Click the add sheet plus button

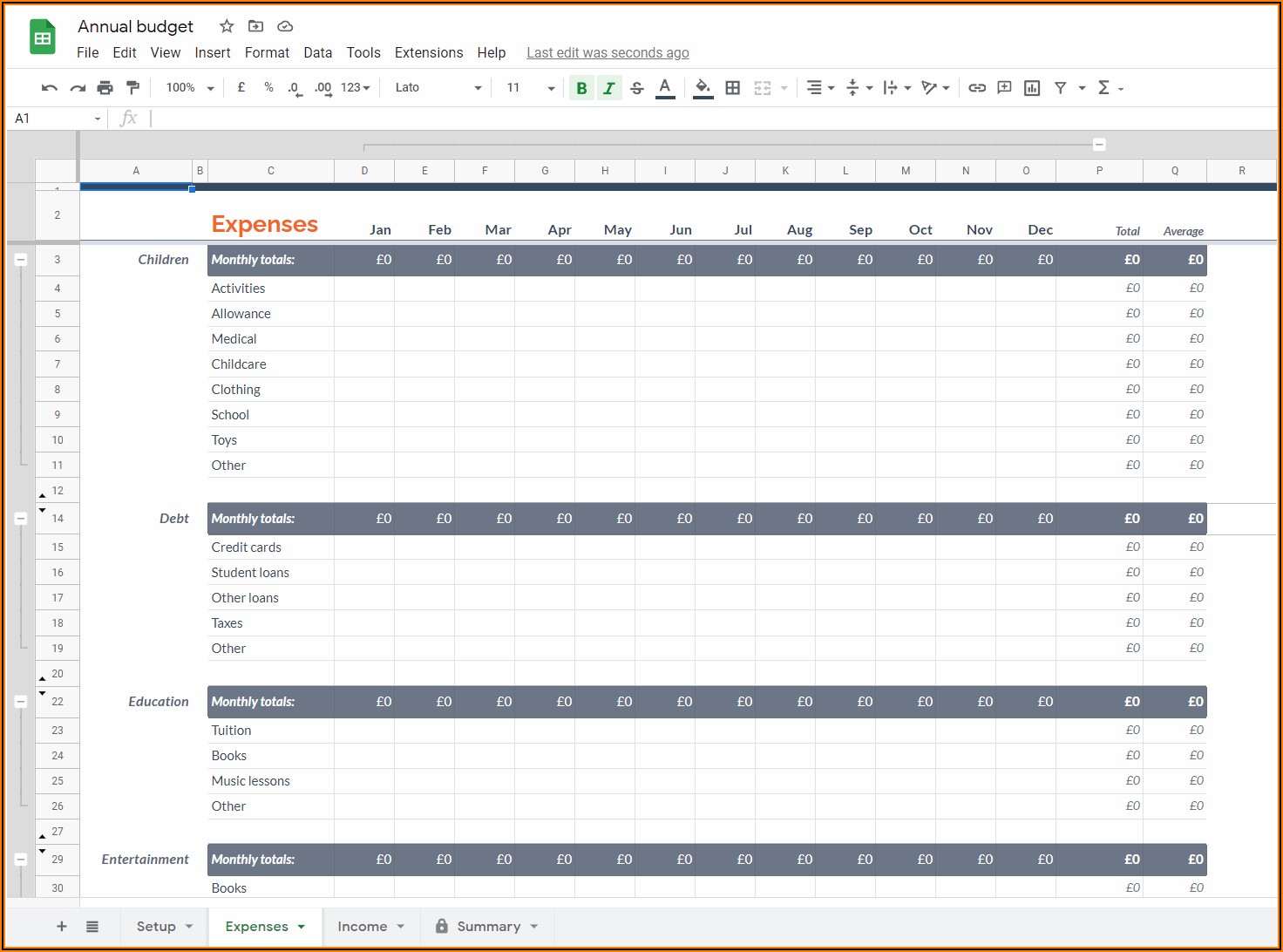pyautogui.click(x=62, y=927)
